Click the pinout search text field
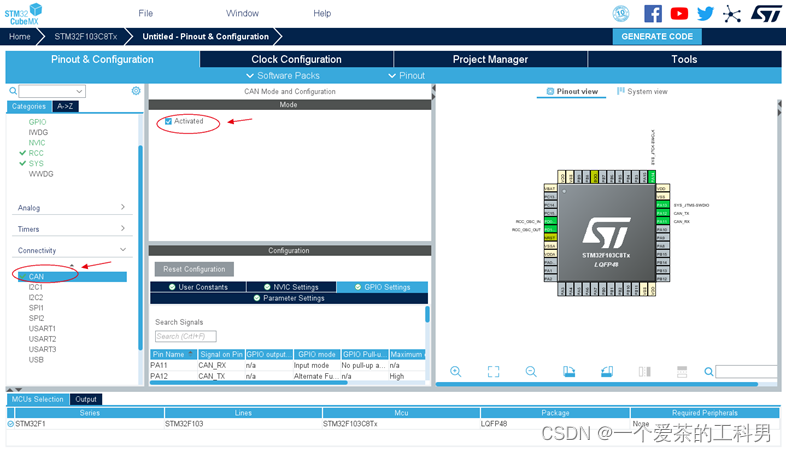Image resolution: width=786 pixels, height=452 pixels. pos(747,371)
